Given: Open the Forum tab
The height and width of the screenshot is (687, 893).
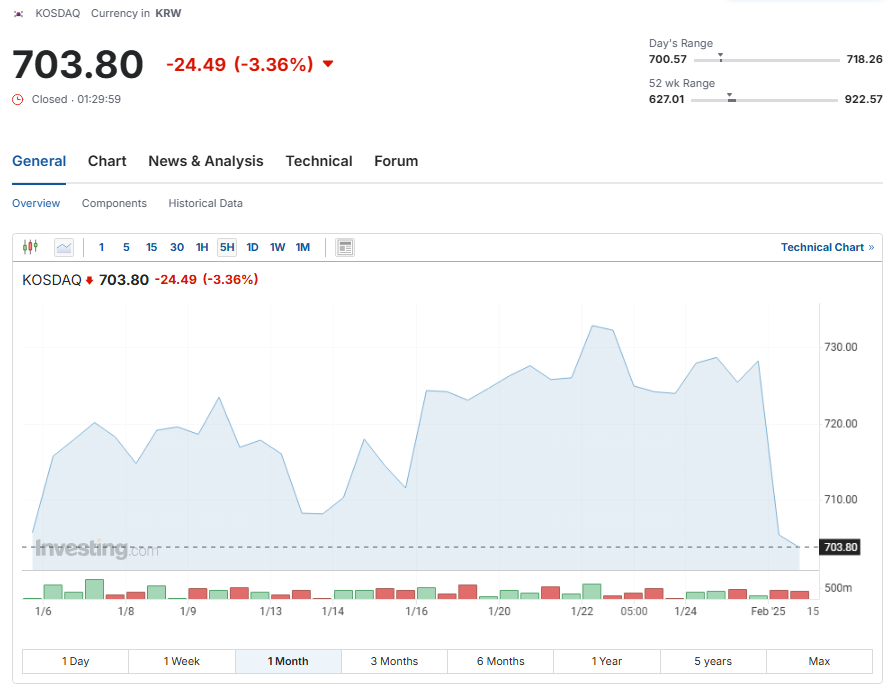Looking at the screenshot, I should 396,161.
